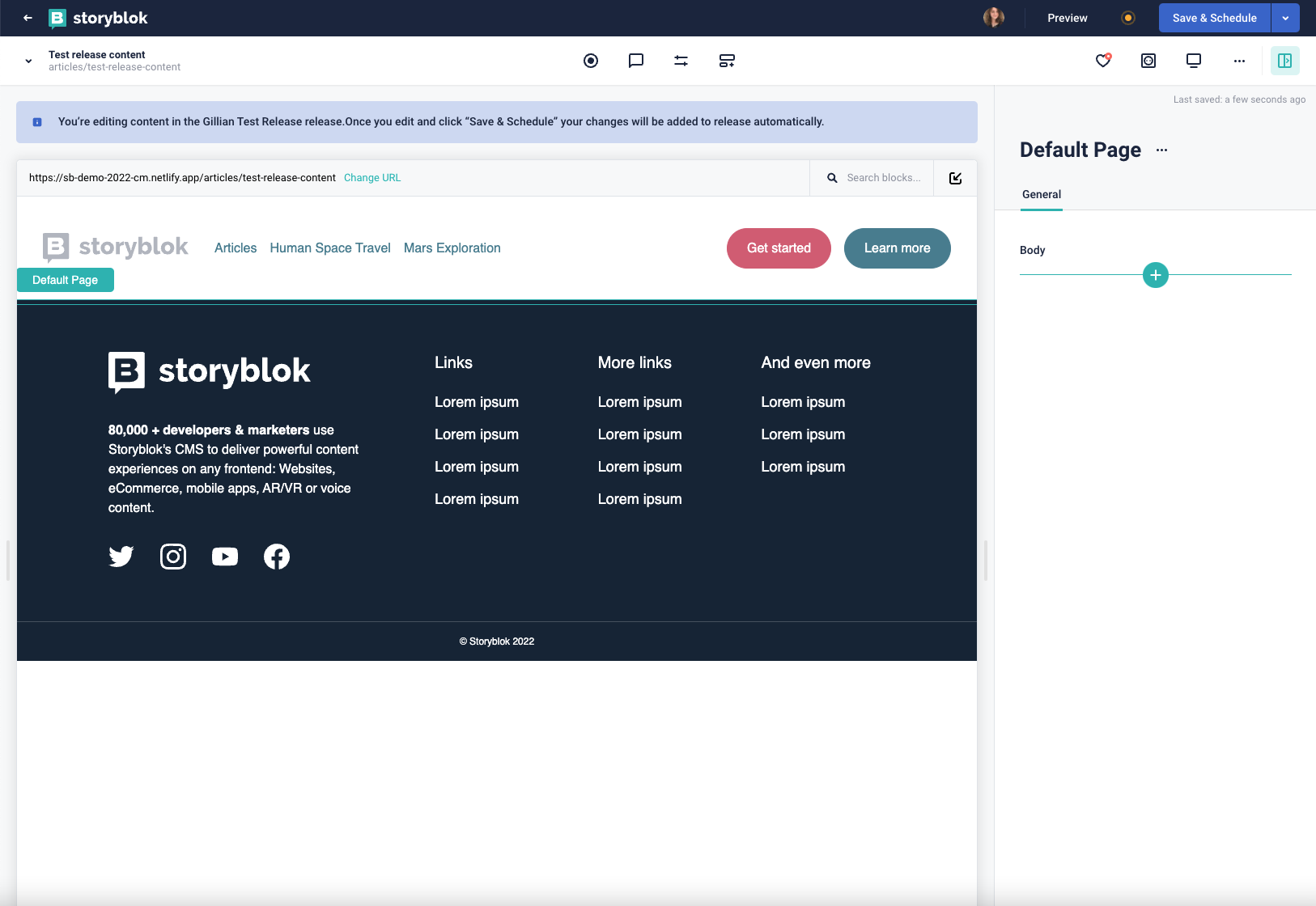Screen dimensions: 1316x906
Task: Click the info icon in release banner
Action: pos(37,122)
